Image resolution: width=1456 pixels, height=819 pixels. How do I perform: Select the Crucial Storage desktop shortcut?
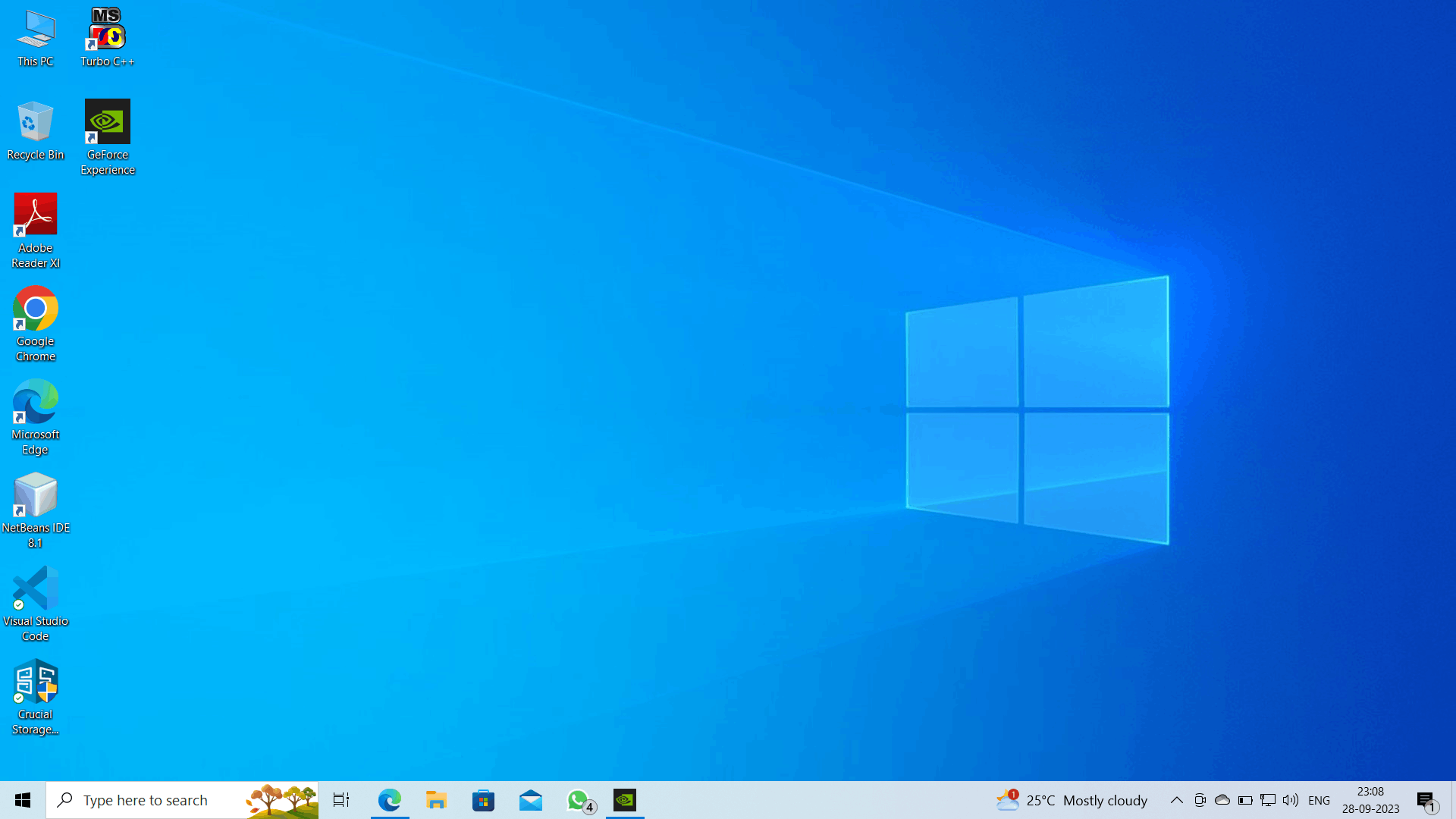coord(36,697)
